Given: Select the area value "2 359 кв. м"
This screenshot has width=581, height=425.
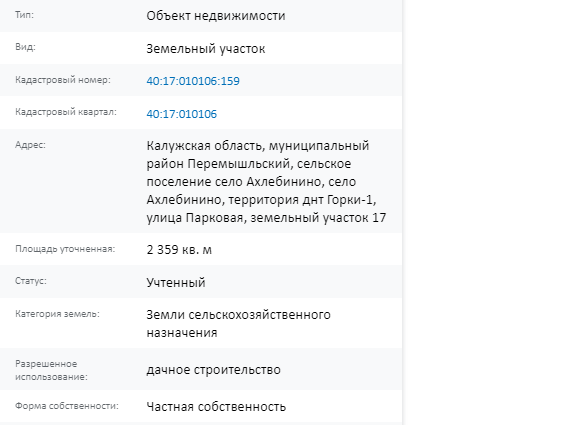Looking at the screenshot, I should pos(179,249).
